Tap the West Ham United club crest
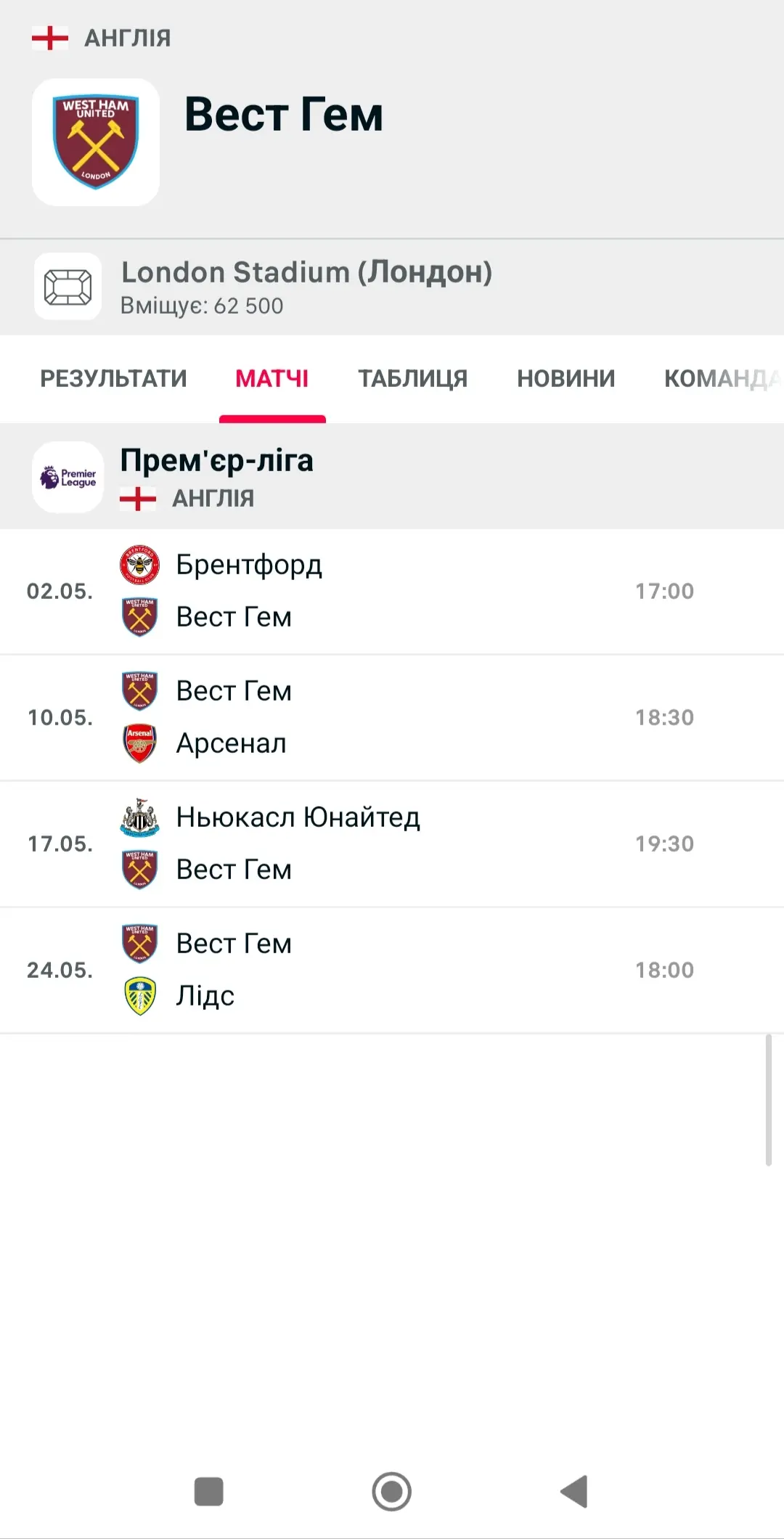This screenshot has height=1539, width=784. 96,142
